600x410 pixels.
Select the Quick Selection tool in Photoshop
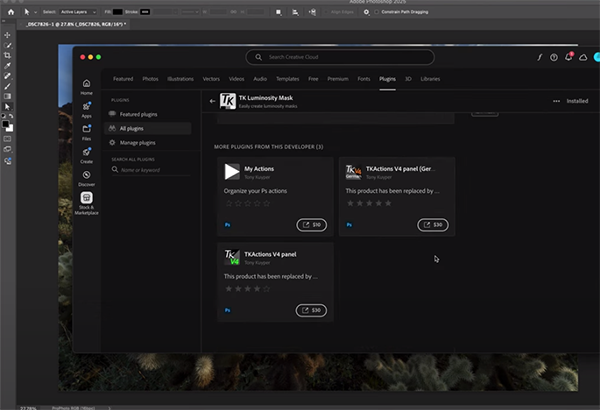tap(7, 45)
